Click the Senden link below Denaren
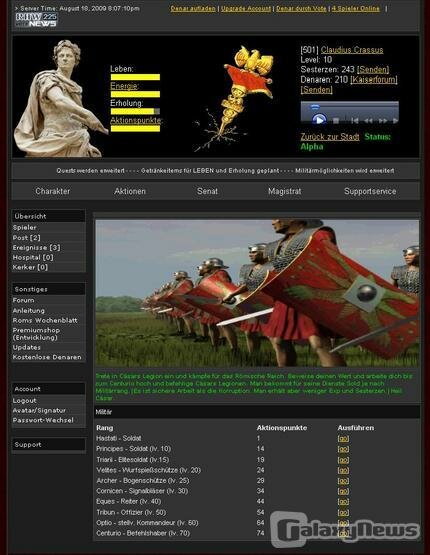The image size is (430, 555). coord(316,90)
